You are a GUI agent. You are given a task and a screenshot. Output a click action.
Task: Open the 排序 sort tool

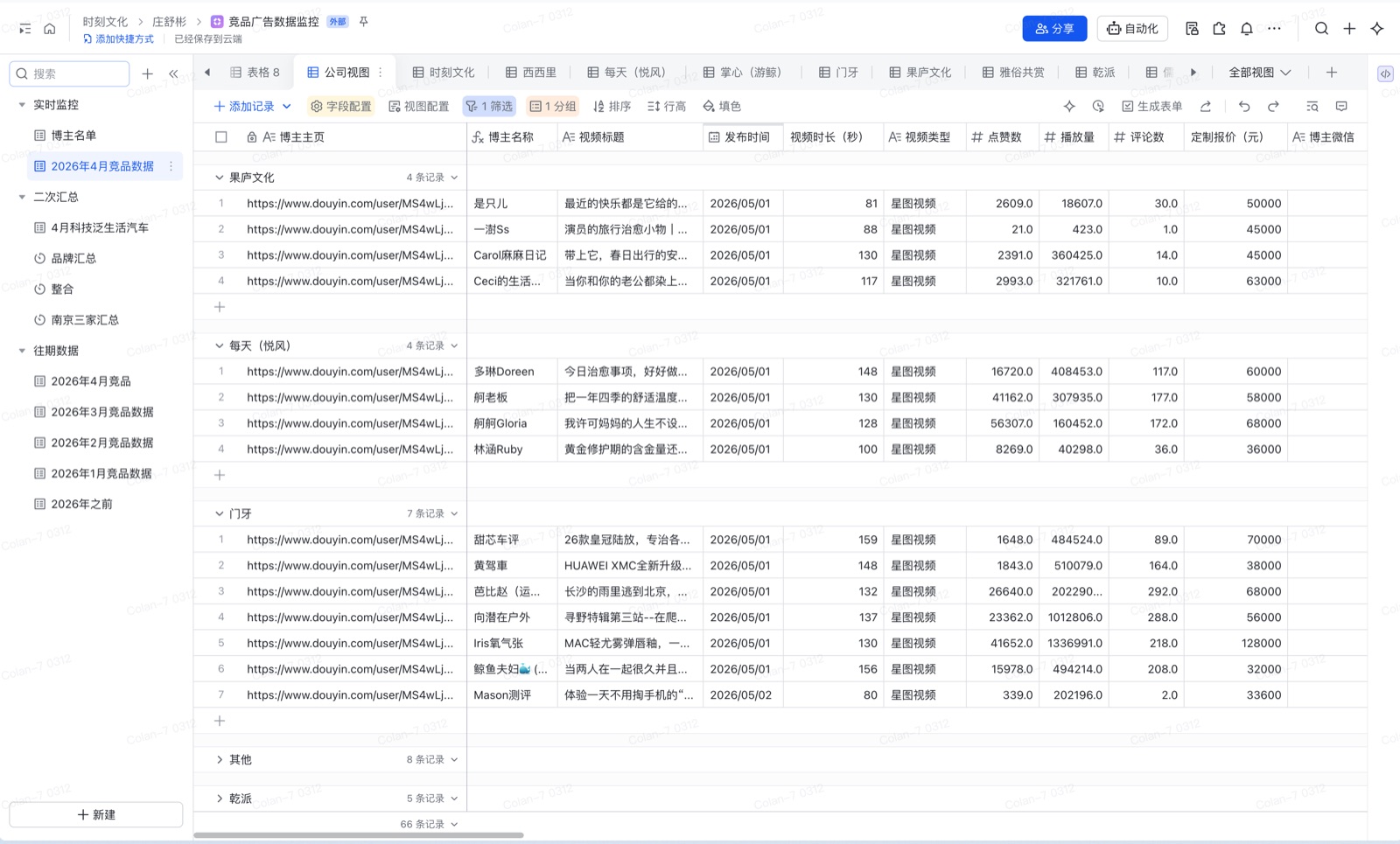click(x=612, y=106)
